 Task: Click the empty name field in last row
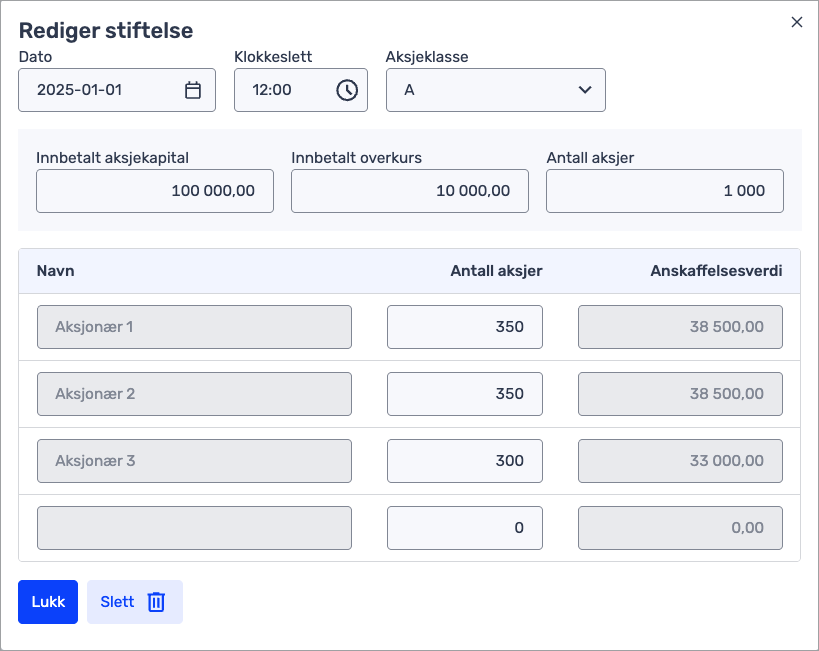pos(194,528)
